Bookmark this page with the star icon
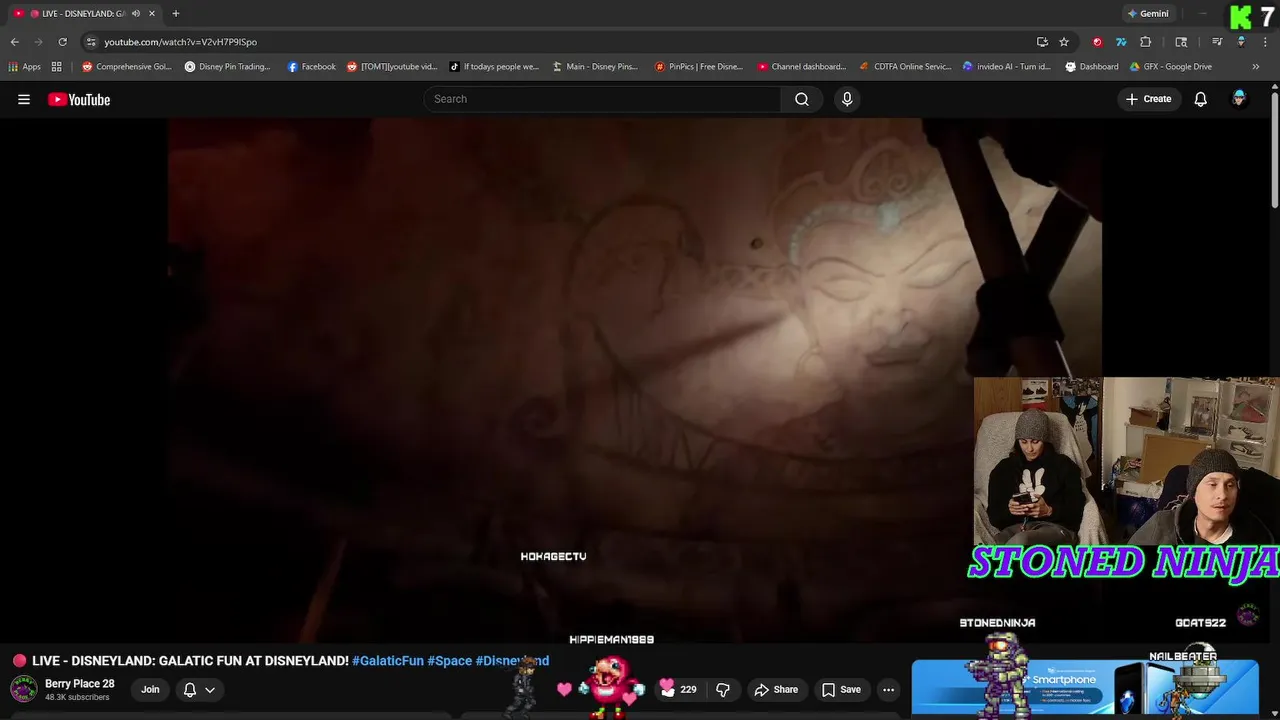 [1064, 42]
